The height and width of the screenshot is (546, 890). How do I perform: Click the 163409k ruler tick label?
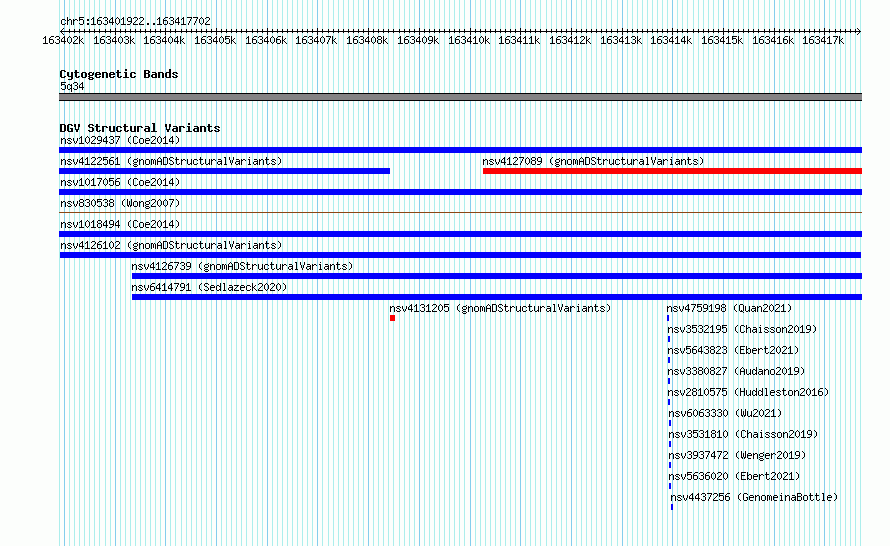(418, 40)
